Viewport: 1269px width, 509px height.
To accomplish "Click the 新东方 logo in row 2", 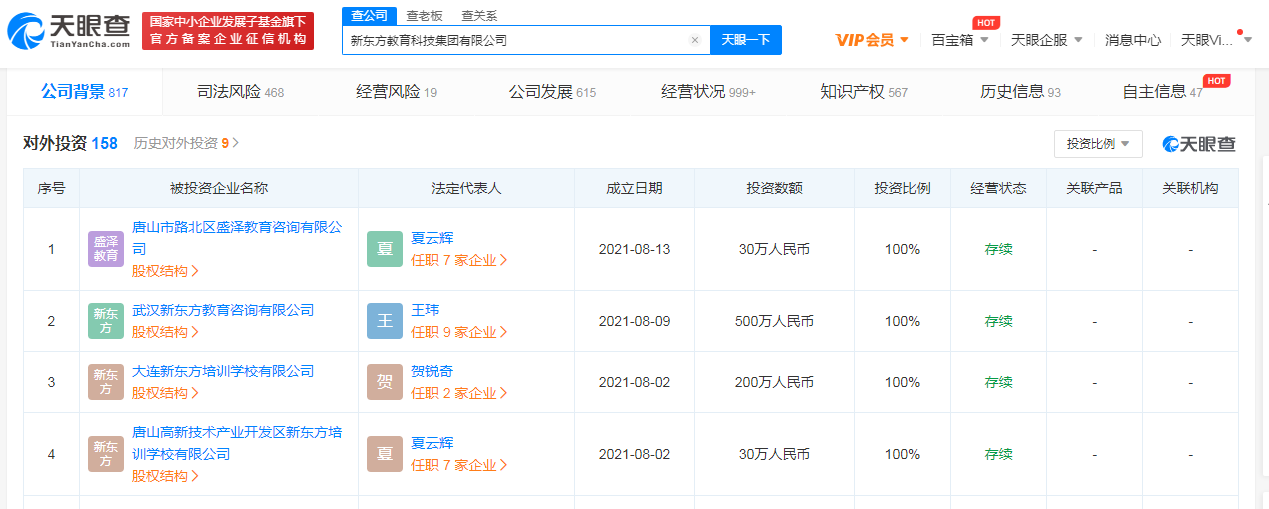I will click(x=106, y=321).
